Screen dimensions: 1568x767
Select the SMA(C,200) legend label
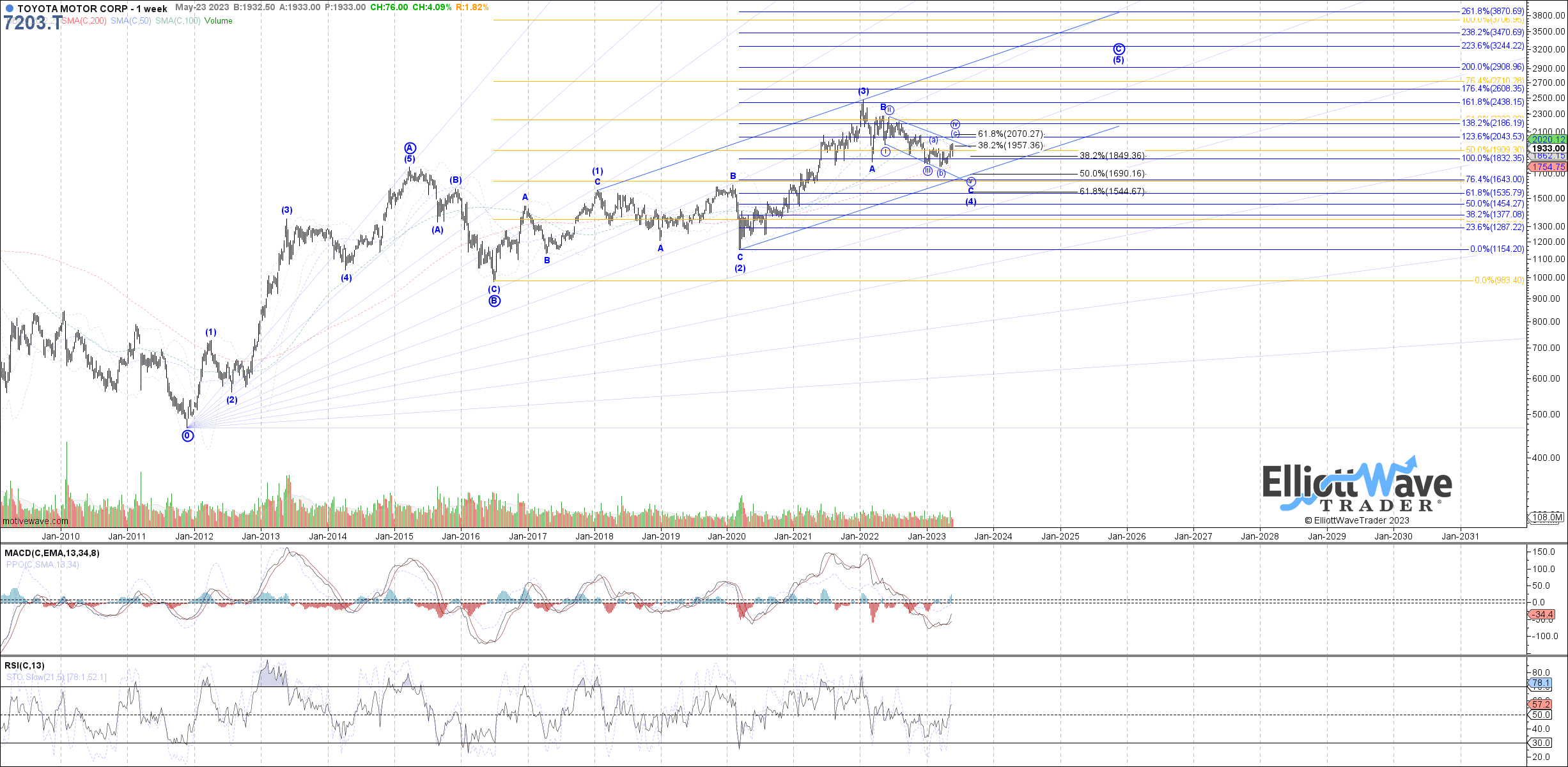(84, 21)
